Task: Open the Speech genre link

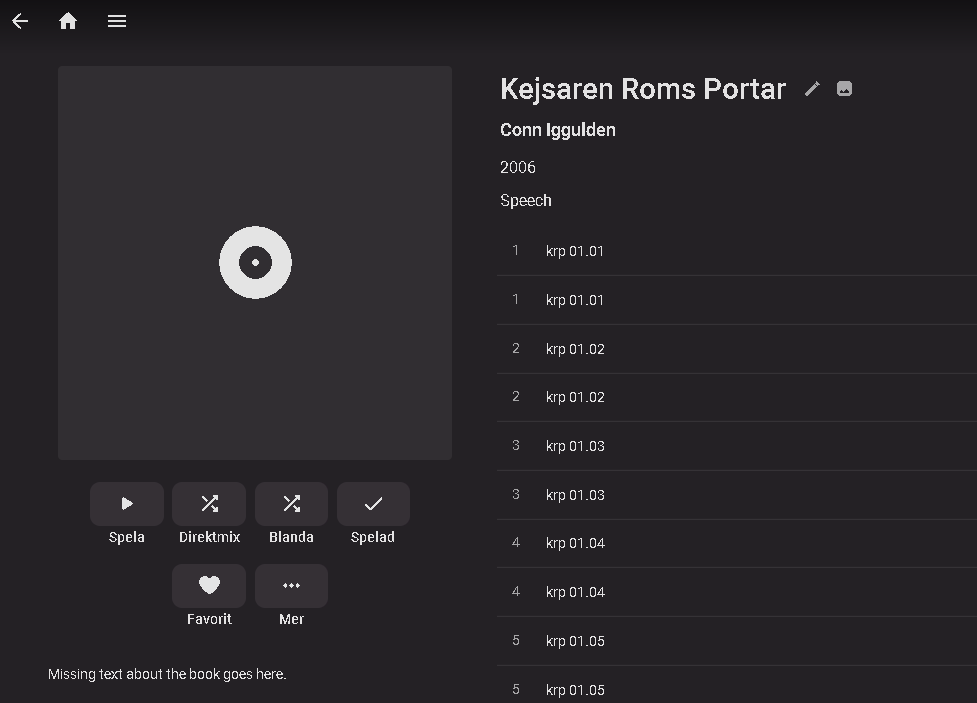Action: tap(525, 200)
